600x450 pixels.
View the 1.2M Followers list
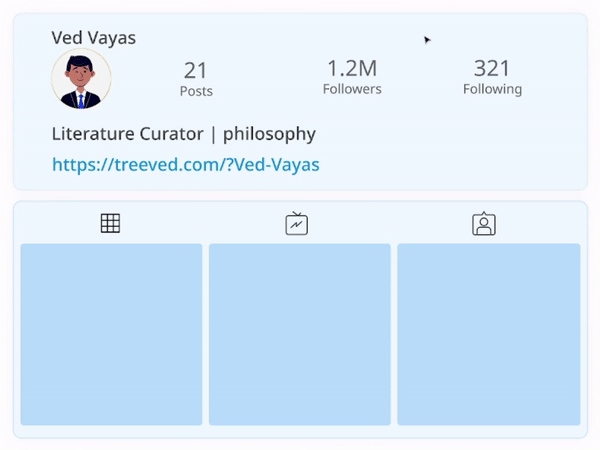[x=352, y=77]
